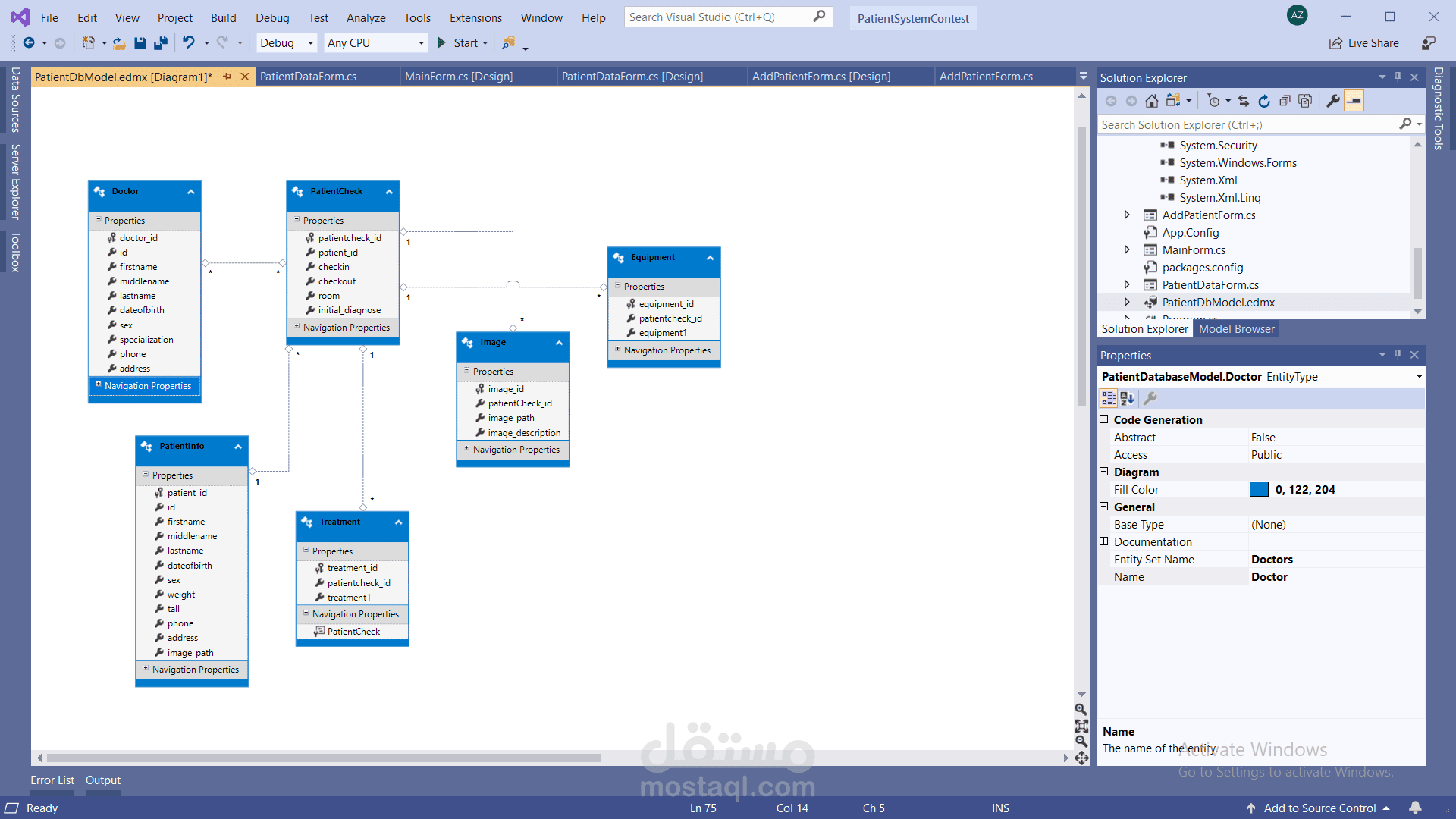
Task: Expand the MainForm.cs tree node
Action: [x=1127, y=250]
